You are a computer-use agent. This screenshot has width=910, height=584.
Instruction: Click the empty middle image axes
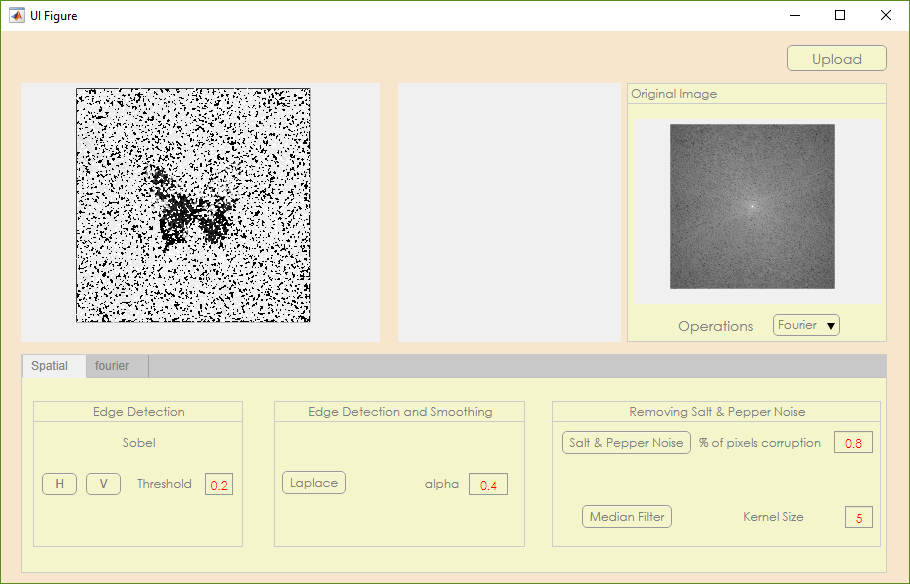pos(510,212)
